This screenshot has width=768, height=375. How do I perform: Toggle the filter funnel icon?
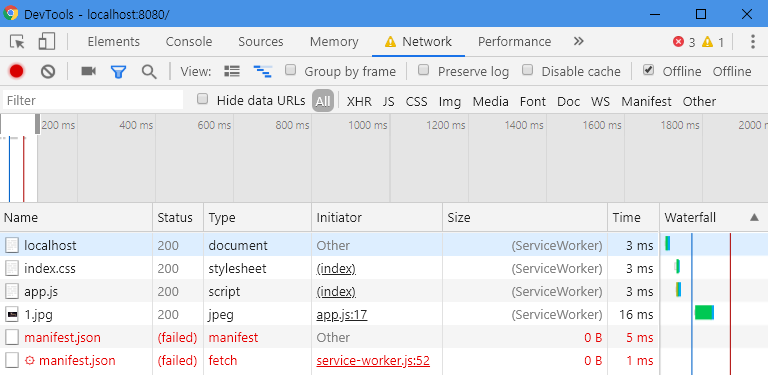(x=119, y=72)
